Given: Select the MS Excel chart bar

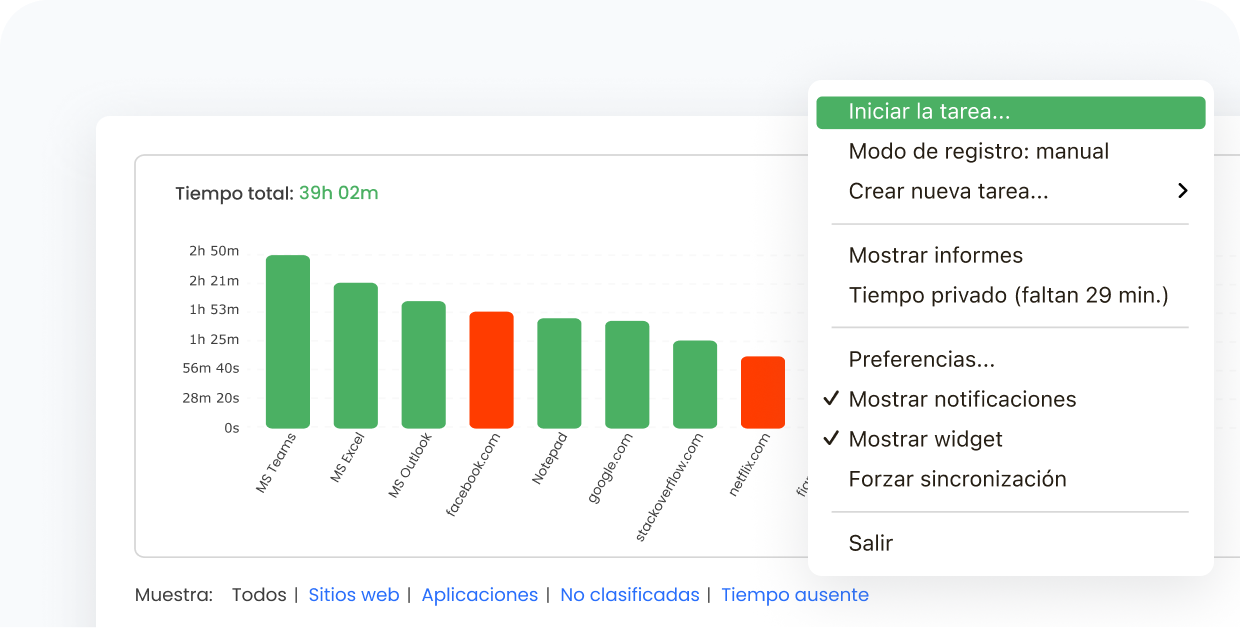Looking at the screenshot, I should pyautogui.click(x=355, y=356).
